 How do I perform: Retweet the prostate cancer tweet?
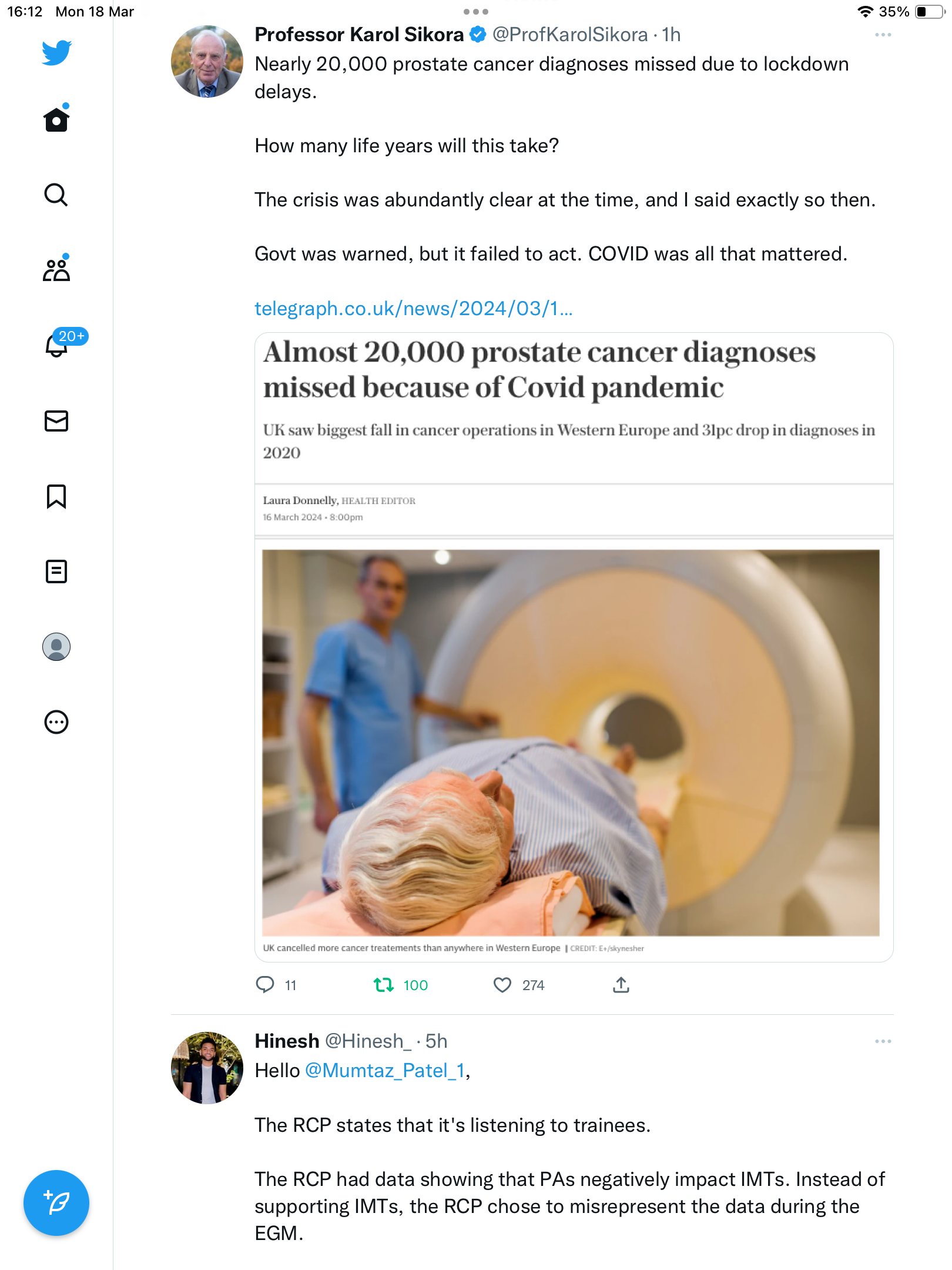(384, 984)
